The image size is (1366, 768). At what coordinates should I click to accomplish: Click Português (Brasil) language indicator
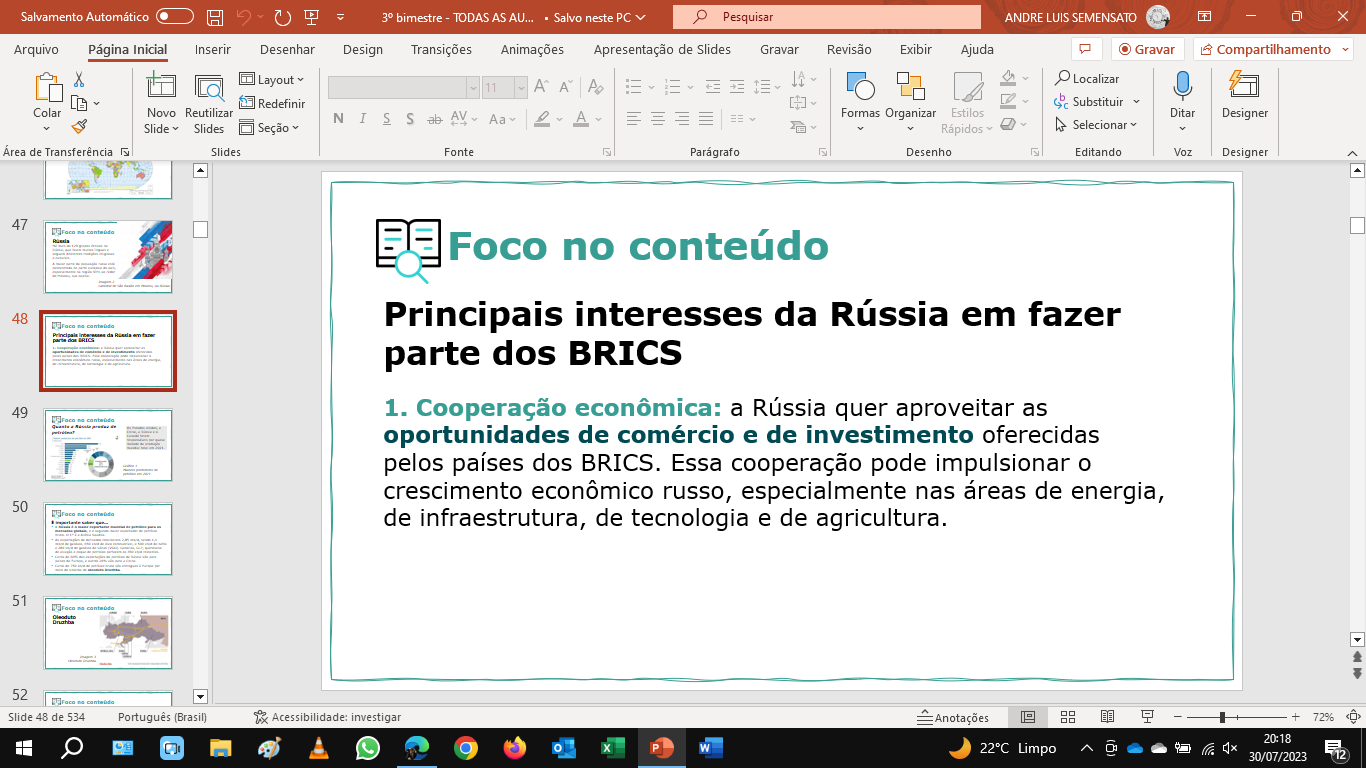click(163, 717)
